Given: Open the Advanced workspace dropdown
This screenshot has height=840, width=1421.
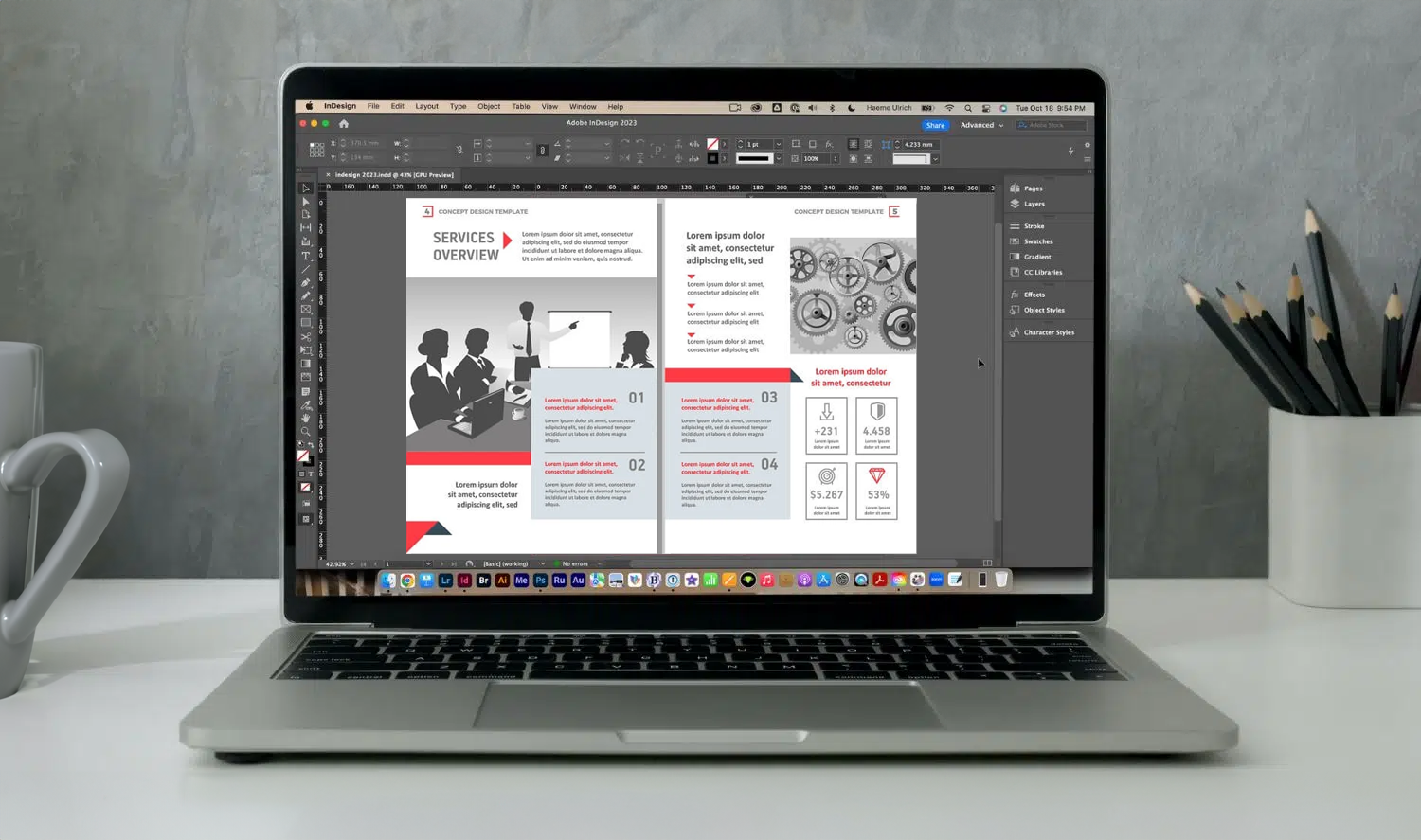Looking at the screenshot, I should [x=981, y=125].
